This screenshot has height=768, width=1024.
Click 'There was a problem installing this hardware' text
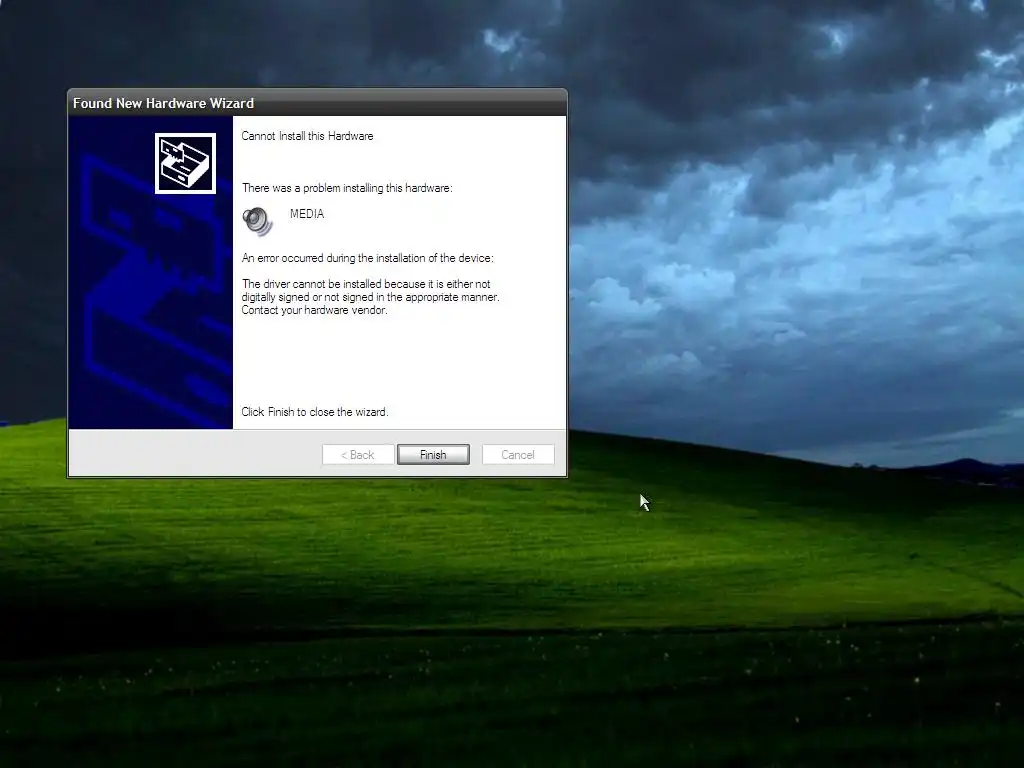[347, 188]
